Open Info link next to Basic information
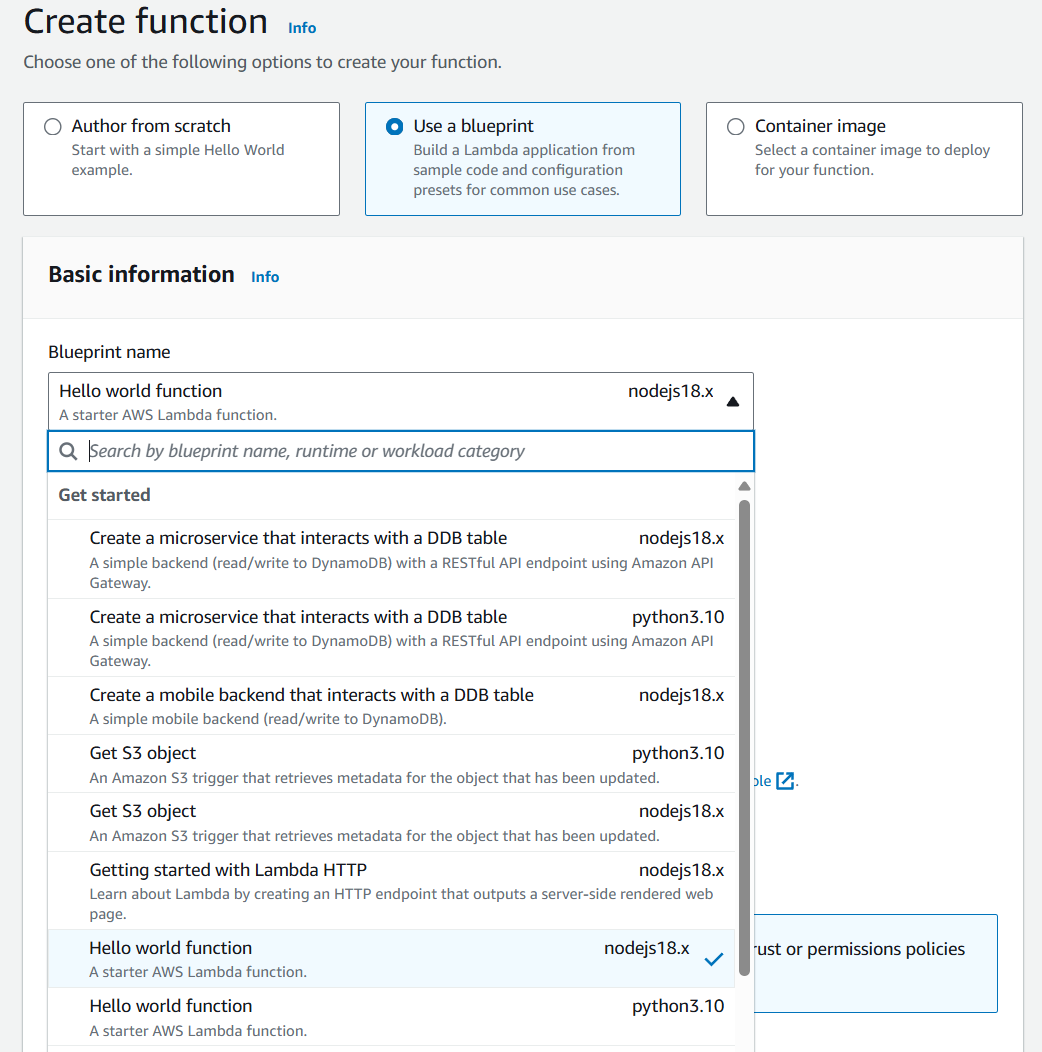1042x1052 pixels. [x=265, y=276]
